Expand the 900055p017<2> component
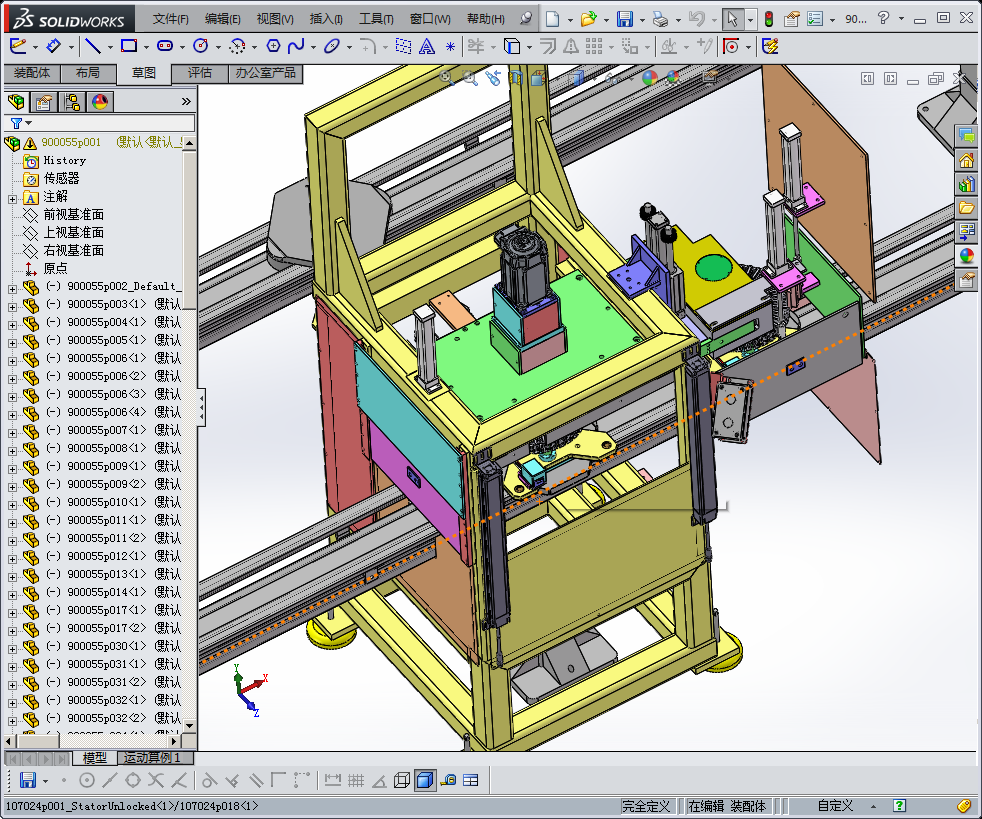The height and width of the screenshot is (819, 982). point(13,631)
